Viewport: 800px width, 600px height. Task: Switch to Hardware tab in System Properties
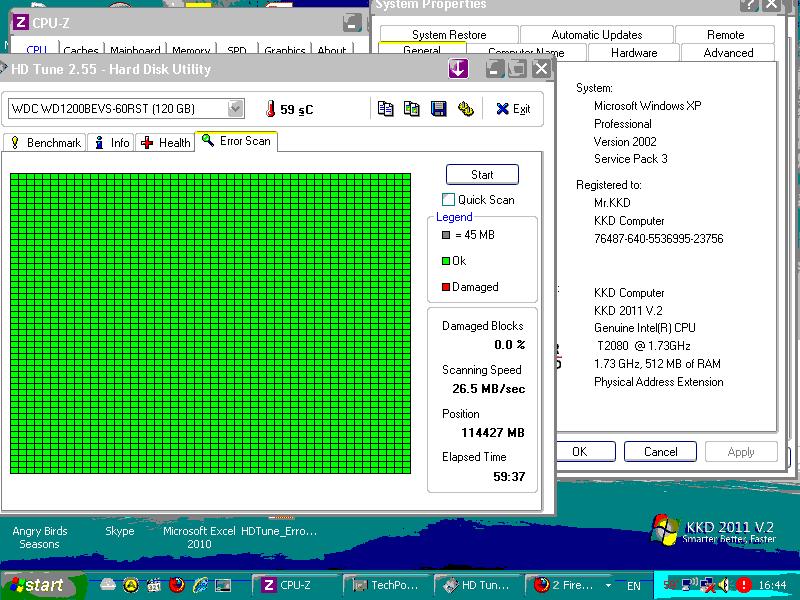tap(634, 53)
